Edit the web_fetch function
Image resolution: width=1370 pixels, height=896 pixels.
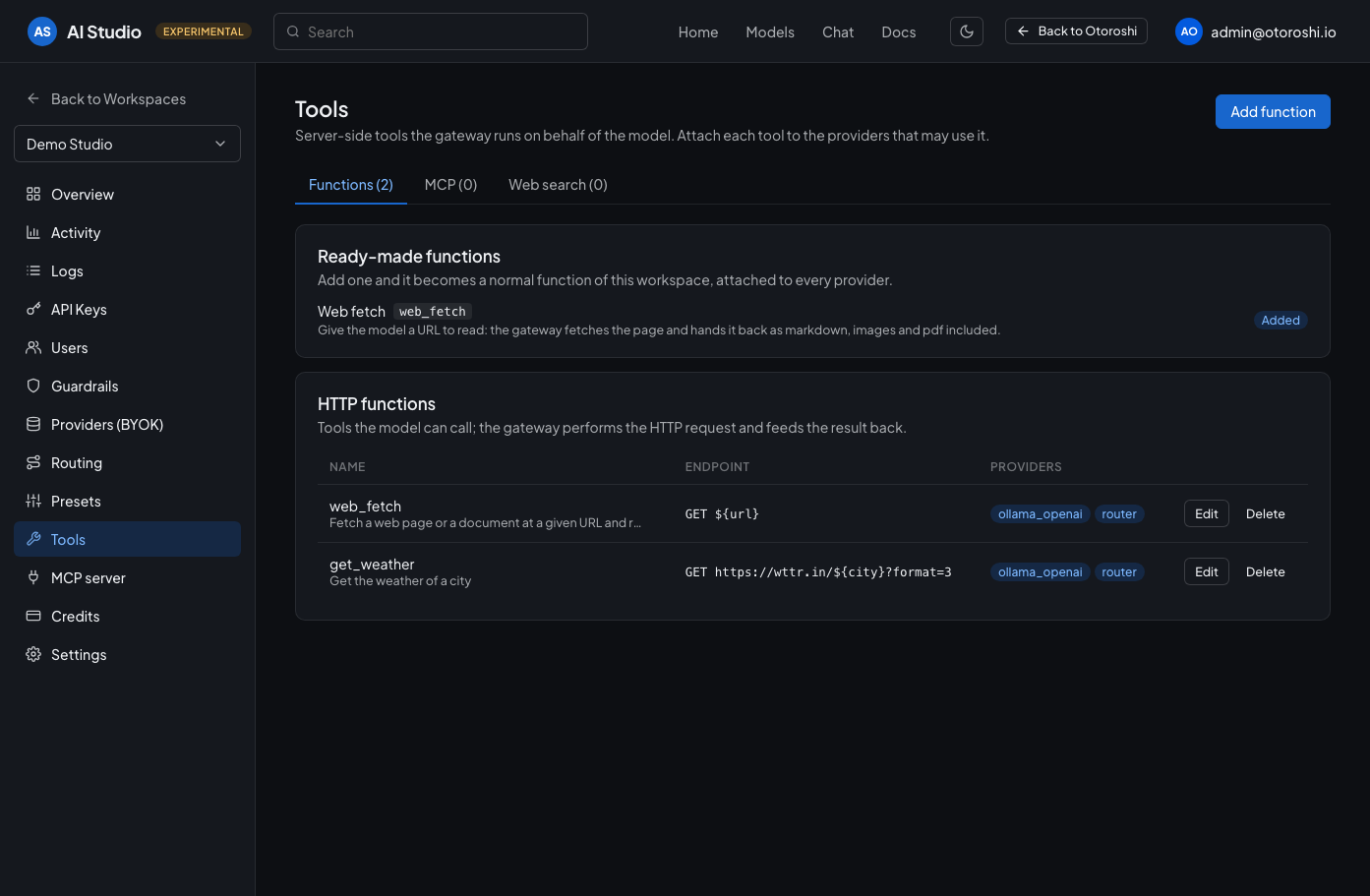tap(1207, 513)
